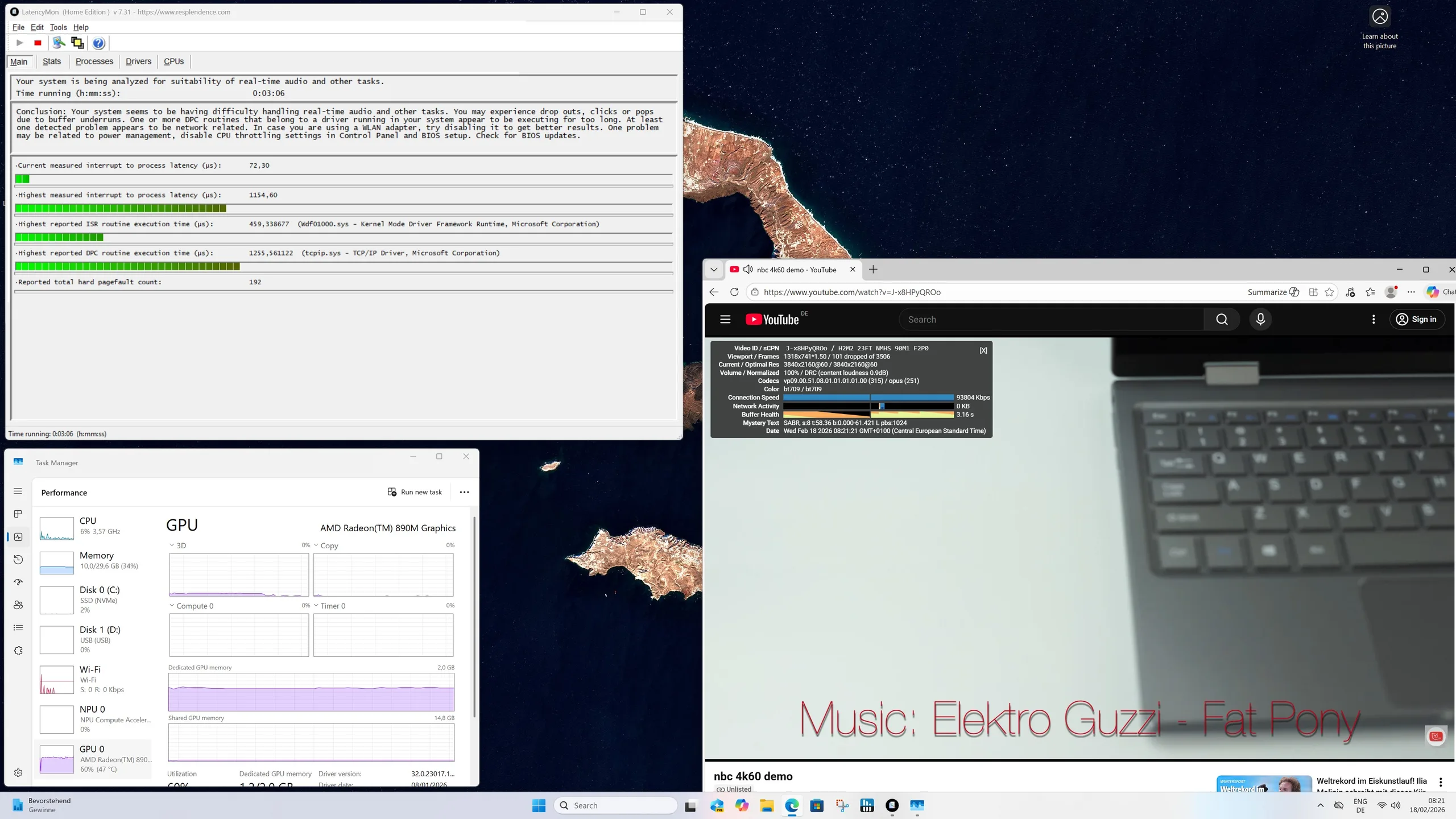The height and width of the screenshot is (819, 1456).
Task: Stop LatencyMon monitoring with red square
Action: pos(38,43)
